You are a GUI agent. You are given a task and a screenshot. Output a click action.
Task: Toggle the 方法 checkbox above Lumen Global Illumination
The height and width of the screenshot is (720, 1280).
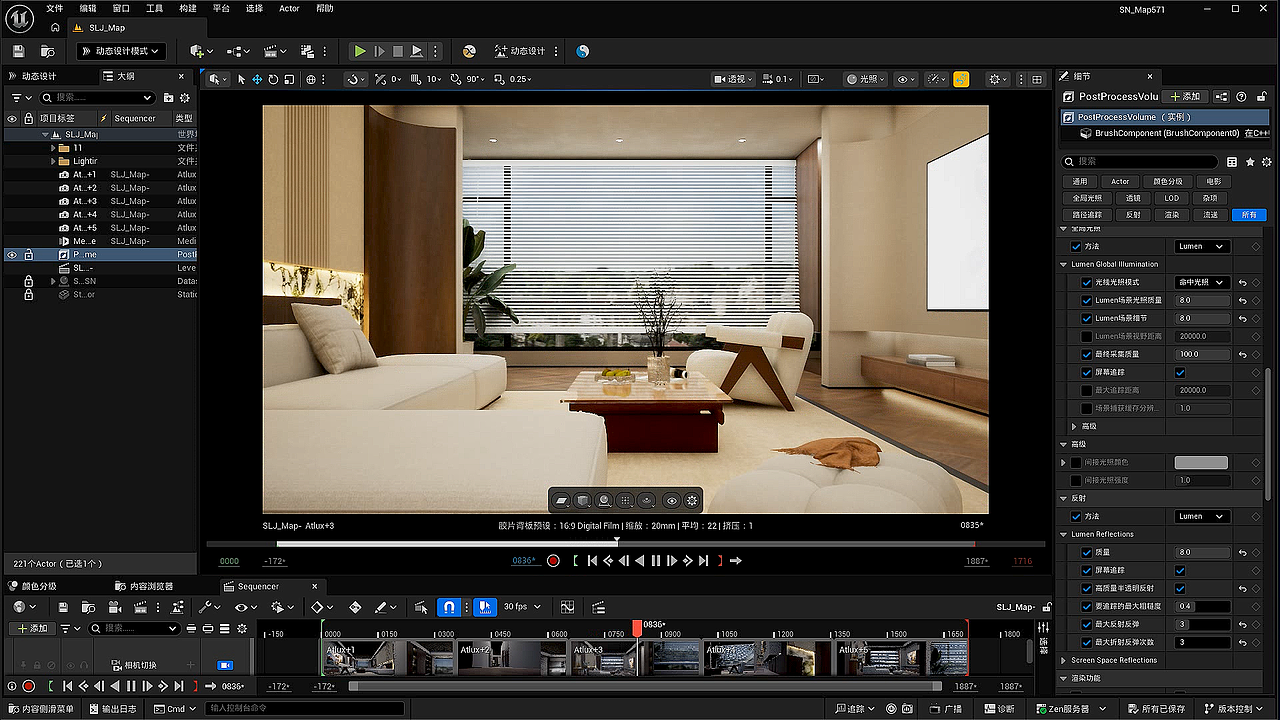1076,246
